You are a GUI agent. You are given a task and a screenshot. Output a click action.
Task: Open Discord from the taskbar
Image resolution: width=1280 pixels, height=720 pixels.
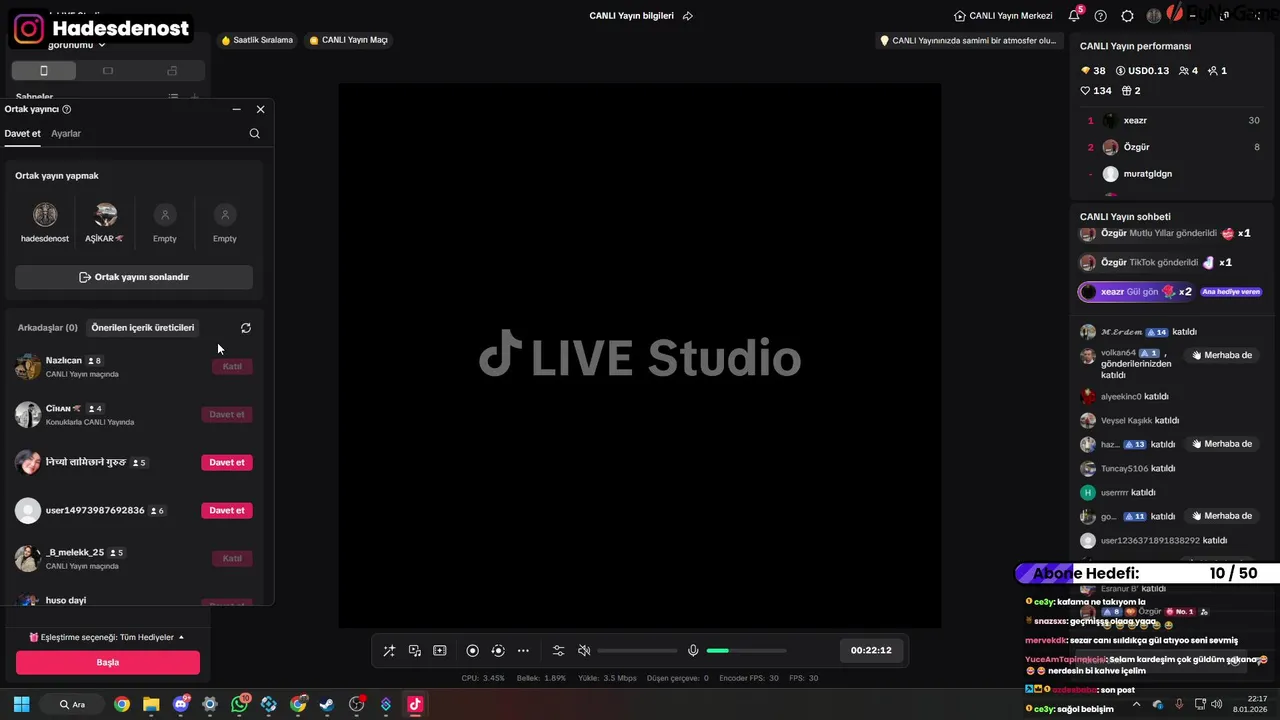pos(181,704)
